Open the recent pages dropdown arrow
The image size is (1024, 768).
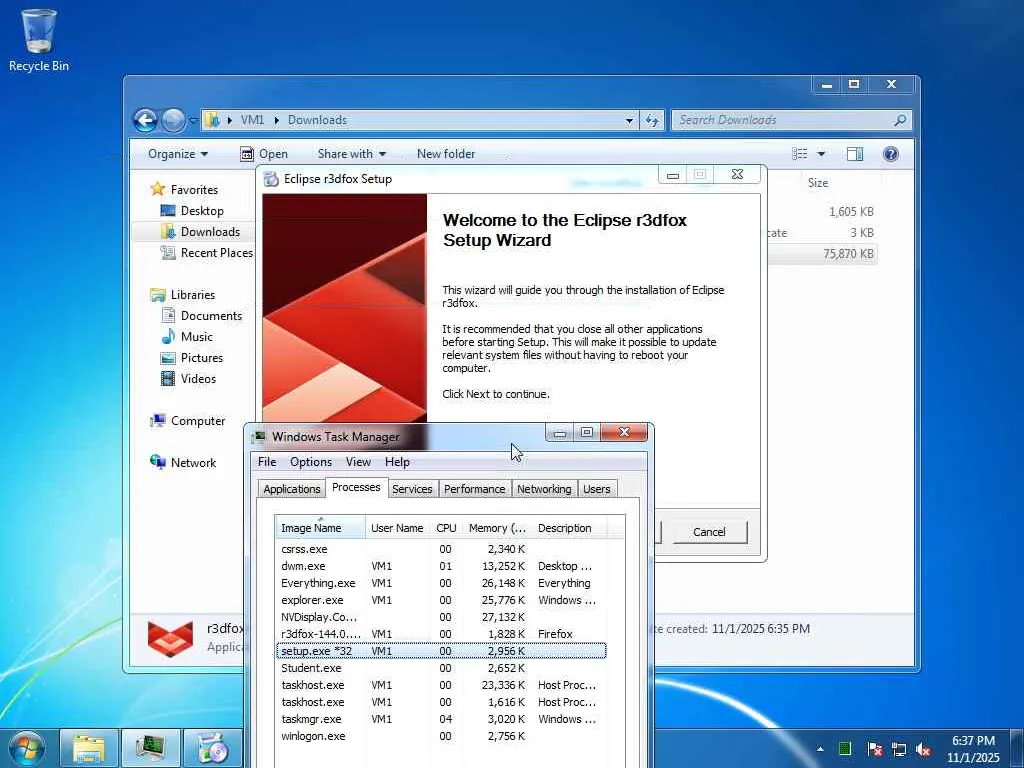(x=193, y=120)
